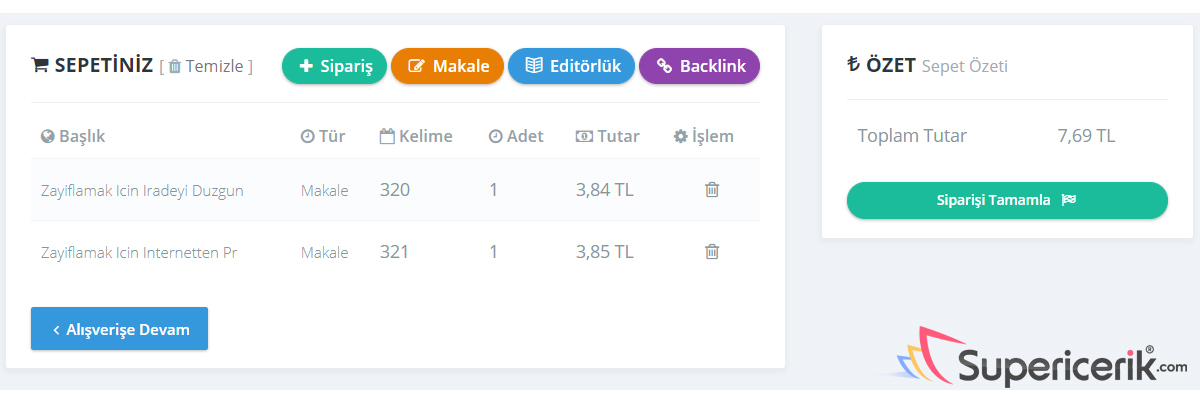Open Zayiflamak Icin Internetten Pr title

(x=139, y=252)
